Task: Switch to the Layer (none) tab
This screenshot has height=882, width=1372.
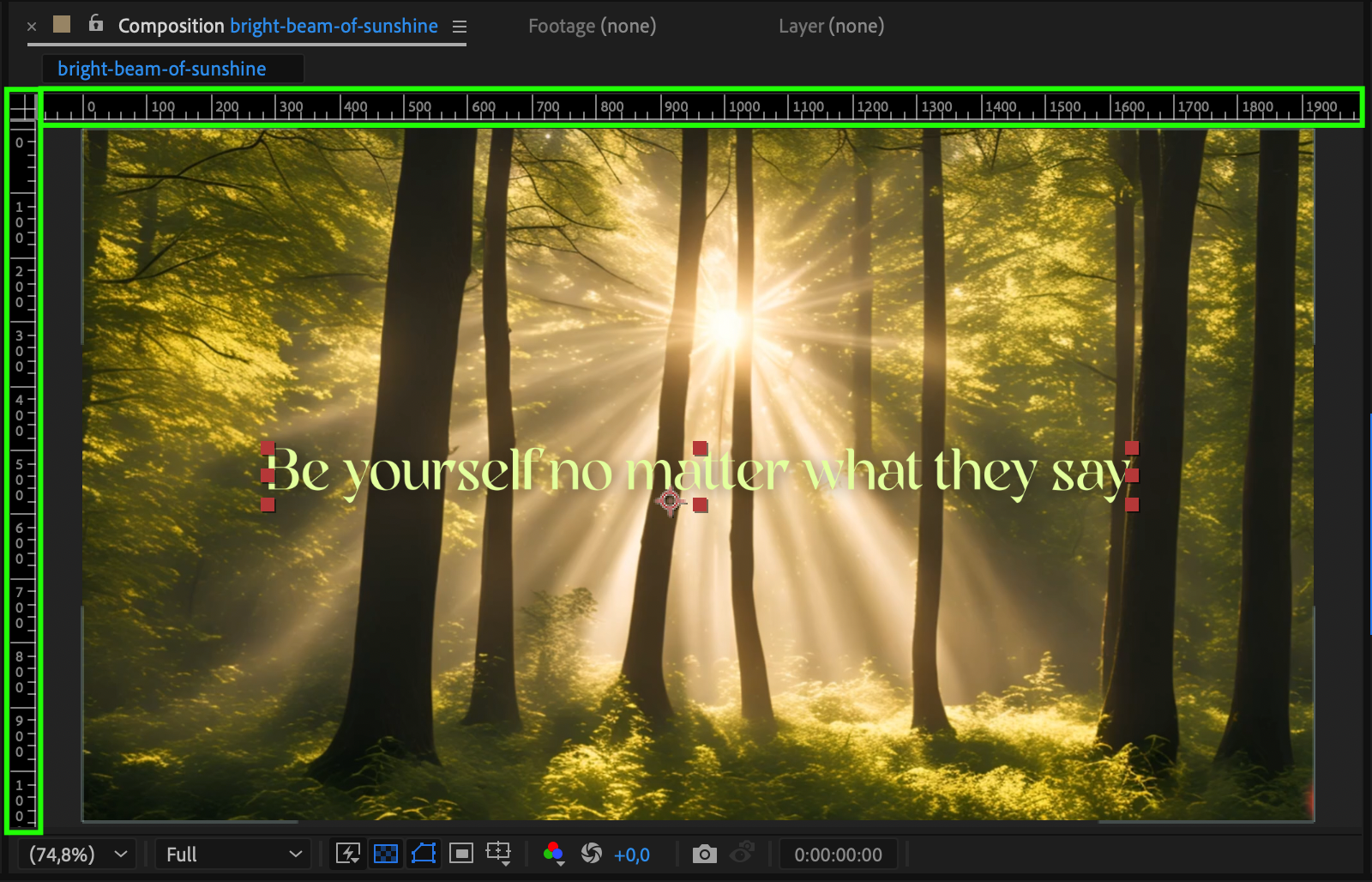Action: coord(831,27)
